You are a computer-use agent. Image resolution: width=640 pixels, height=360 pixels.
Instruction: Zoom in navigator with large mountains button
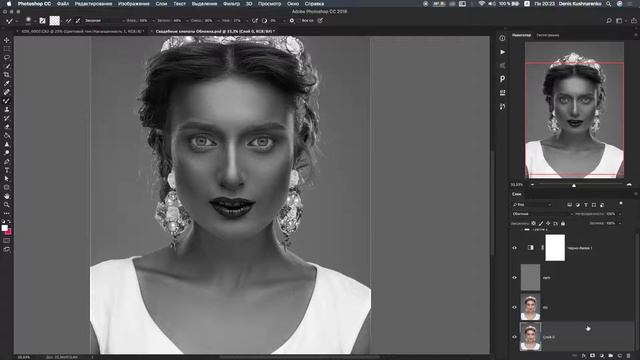[x=629, y=185]
